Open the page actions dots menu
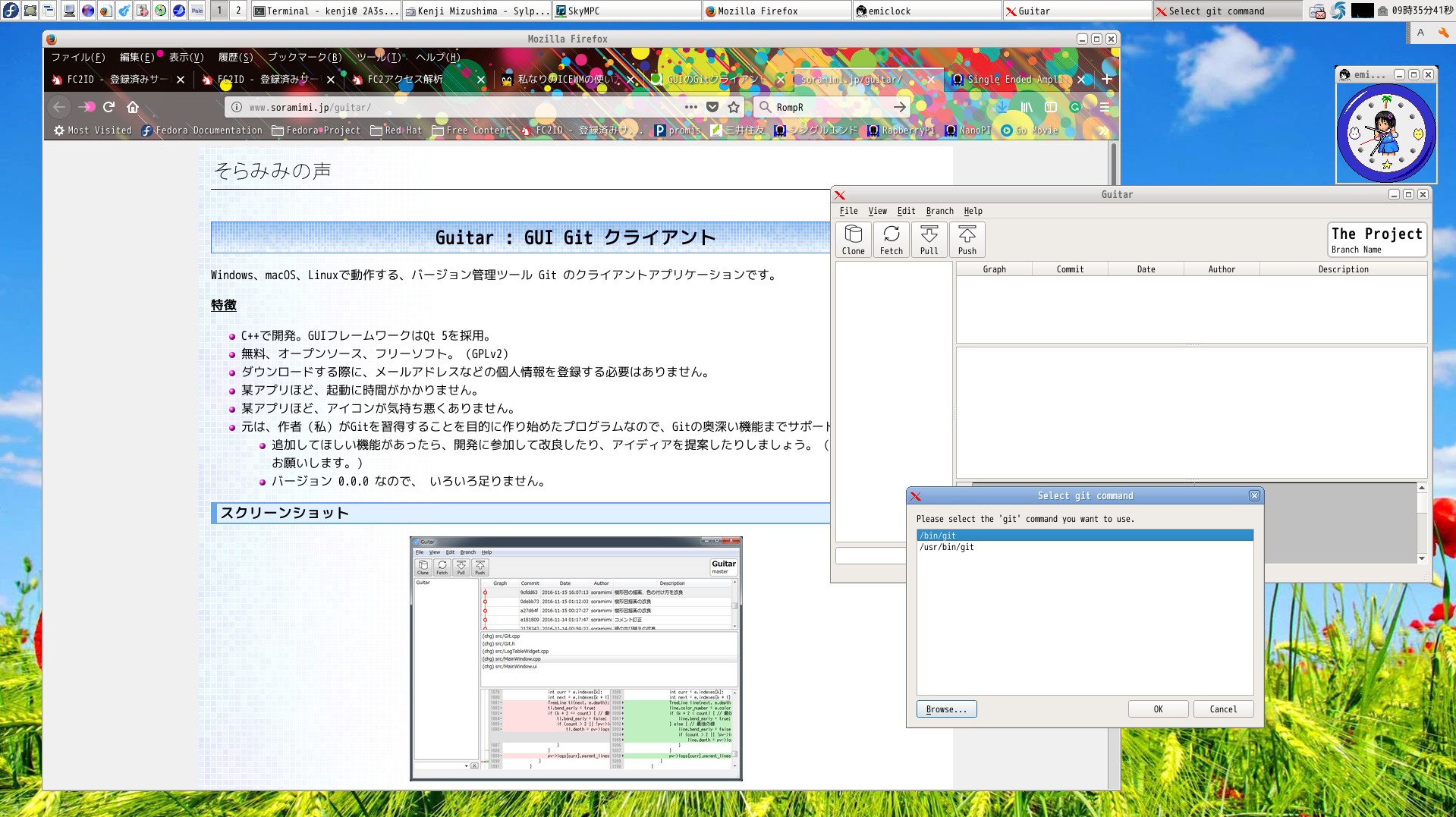1456x817 pixels. tap(690, 107)
